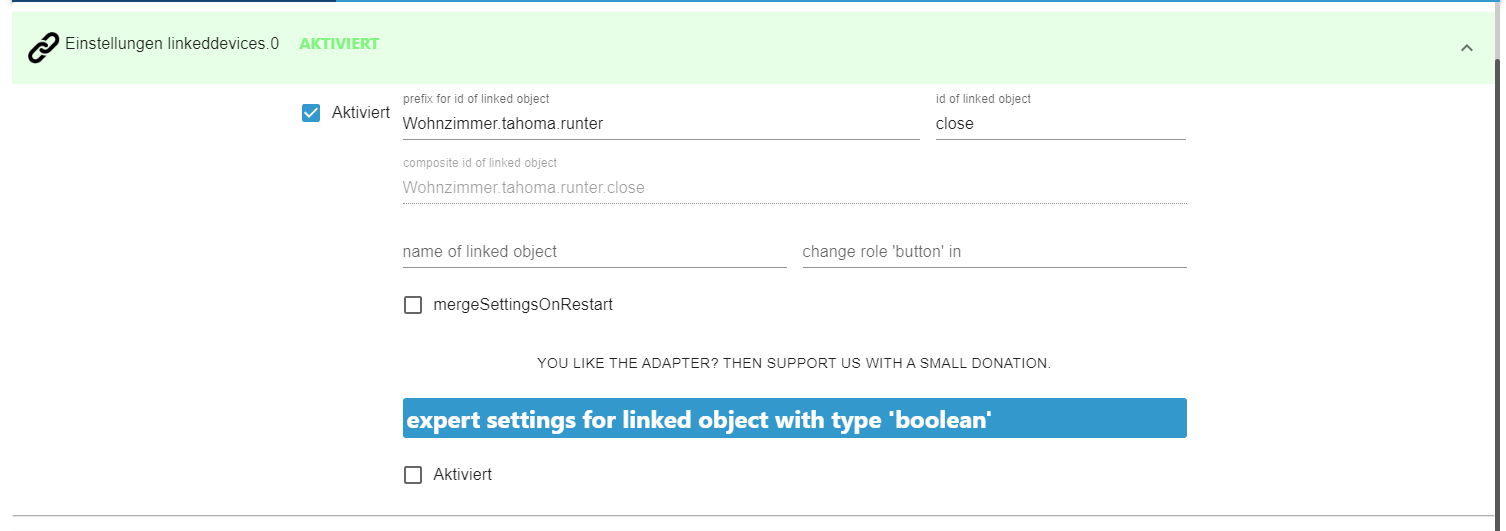
Task: Click the greyed composite id field
Action: 794,187
